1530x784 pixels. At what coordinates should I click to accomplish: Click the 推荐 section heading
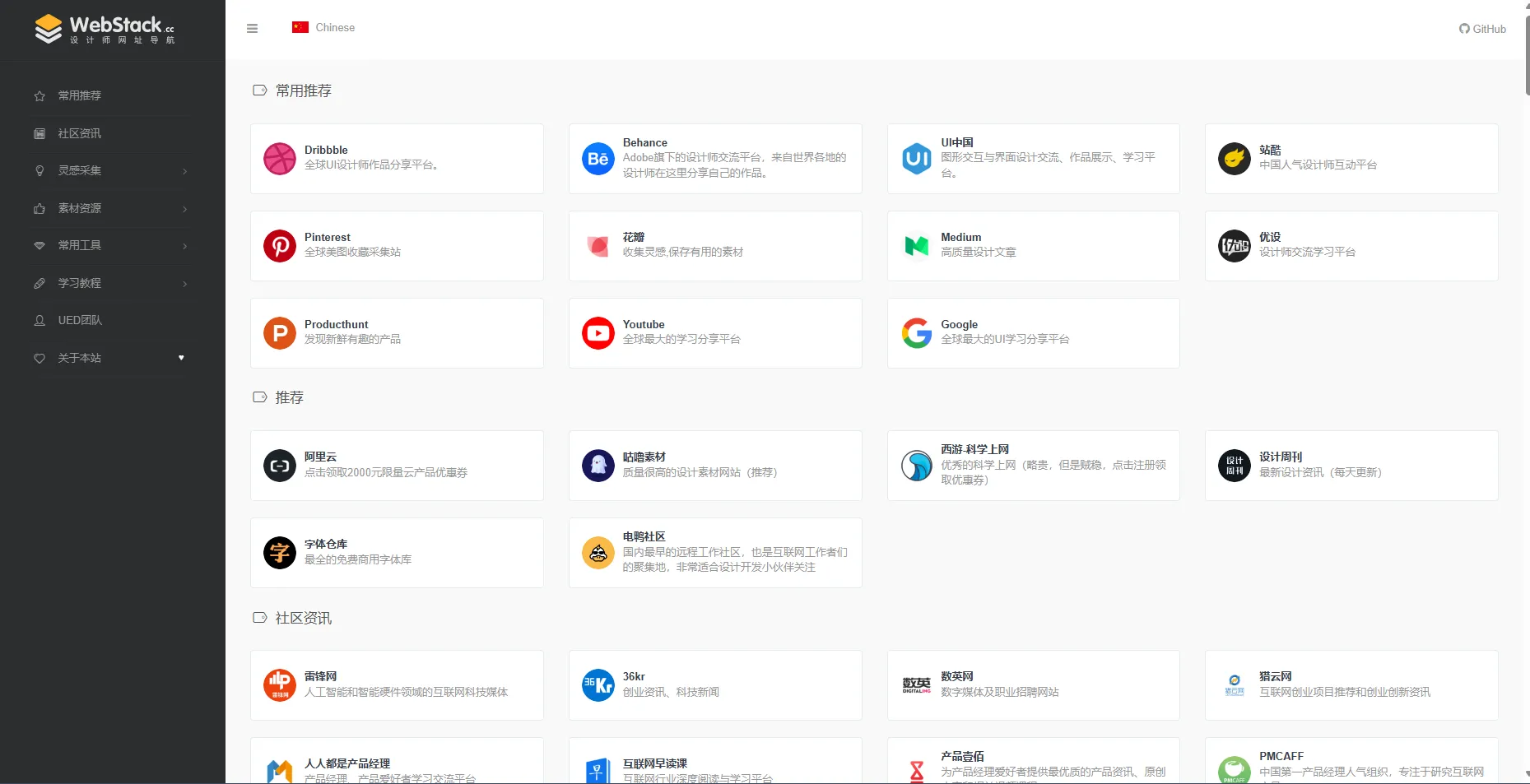(290, 397)
